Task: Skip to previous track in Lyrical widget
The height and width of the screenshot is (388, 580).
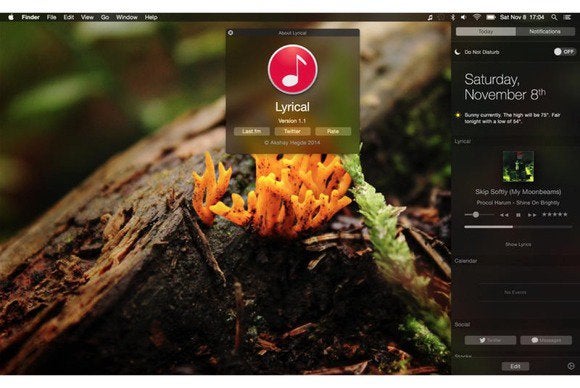Action: point(504,215)
